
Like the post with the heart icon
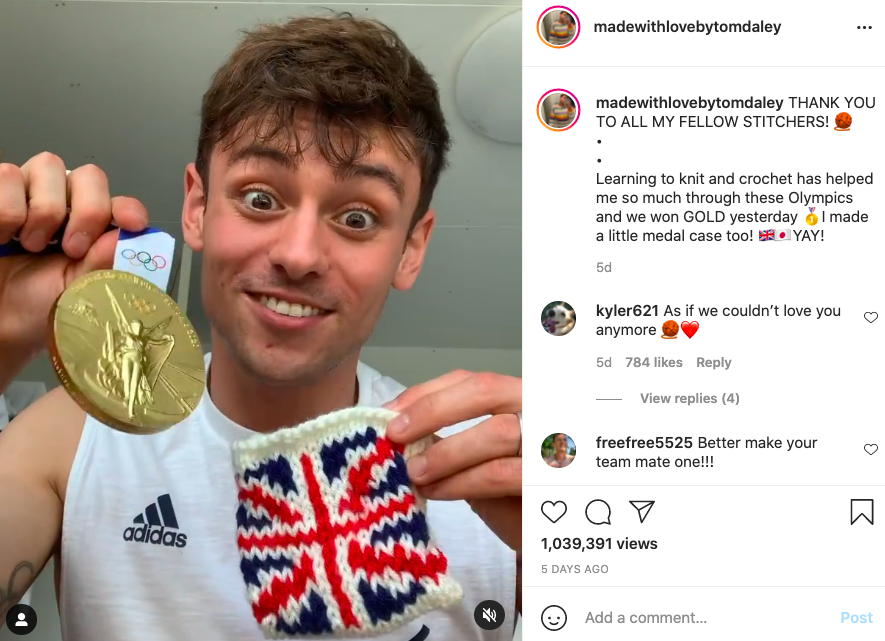[x=554, y=512]
